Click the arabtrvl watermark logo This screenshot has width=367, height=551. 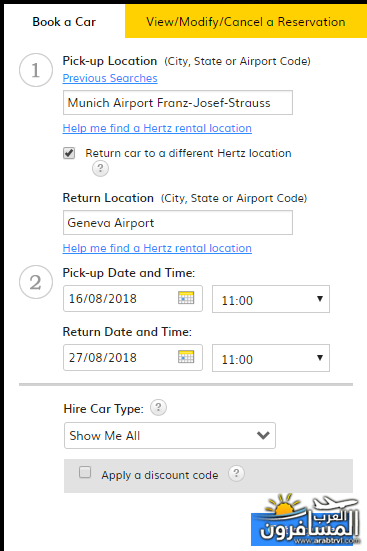tap(306, 520)
